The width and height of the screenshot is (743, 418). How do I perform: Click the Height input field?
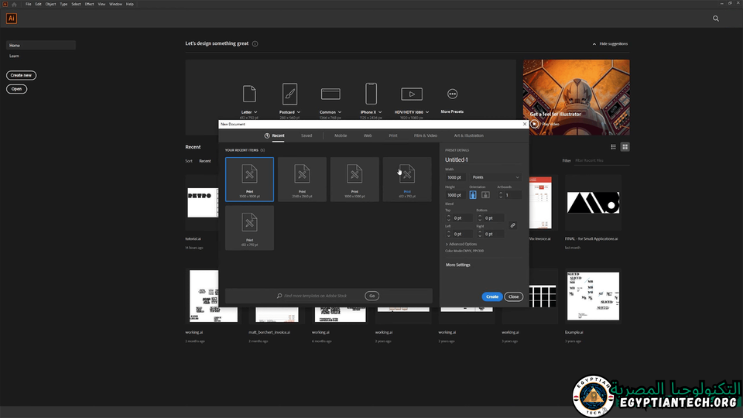pos(455,195)
